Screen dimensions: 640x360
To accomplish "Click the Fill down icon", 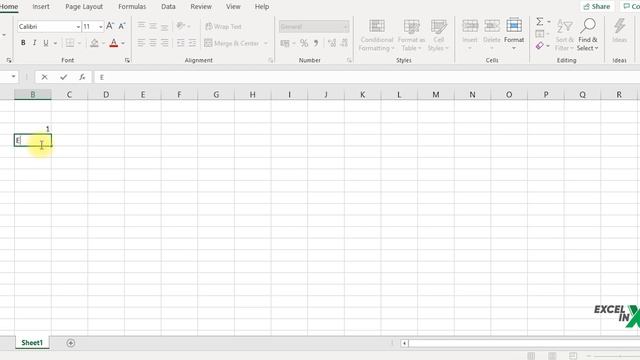I will click(x=540, y=33).
